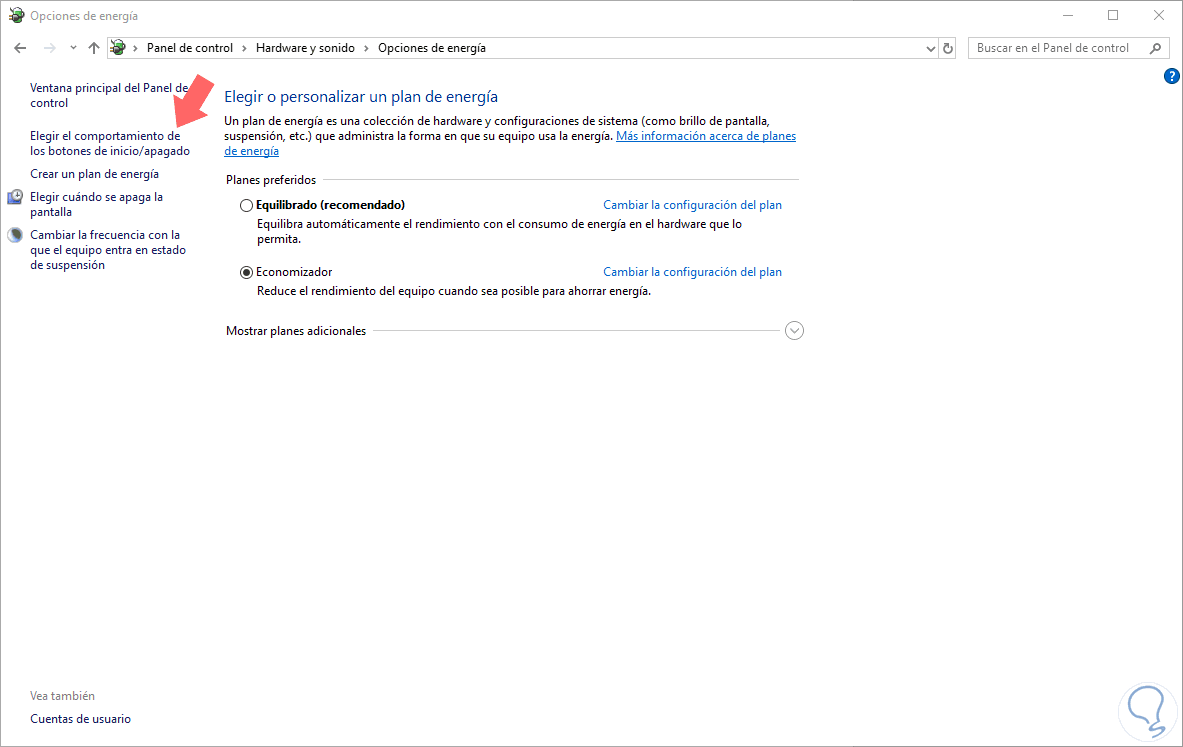Image resolution: width=1183 pixels, height=747 pixels.
Task: Maximize the Opciones de energía window
Action: (x=1113, y=15)
